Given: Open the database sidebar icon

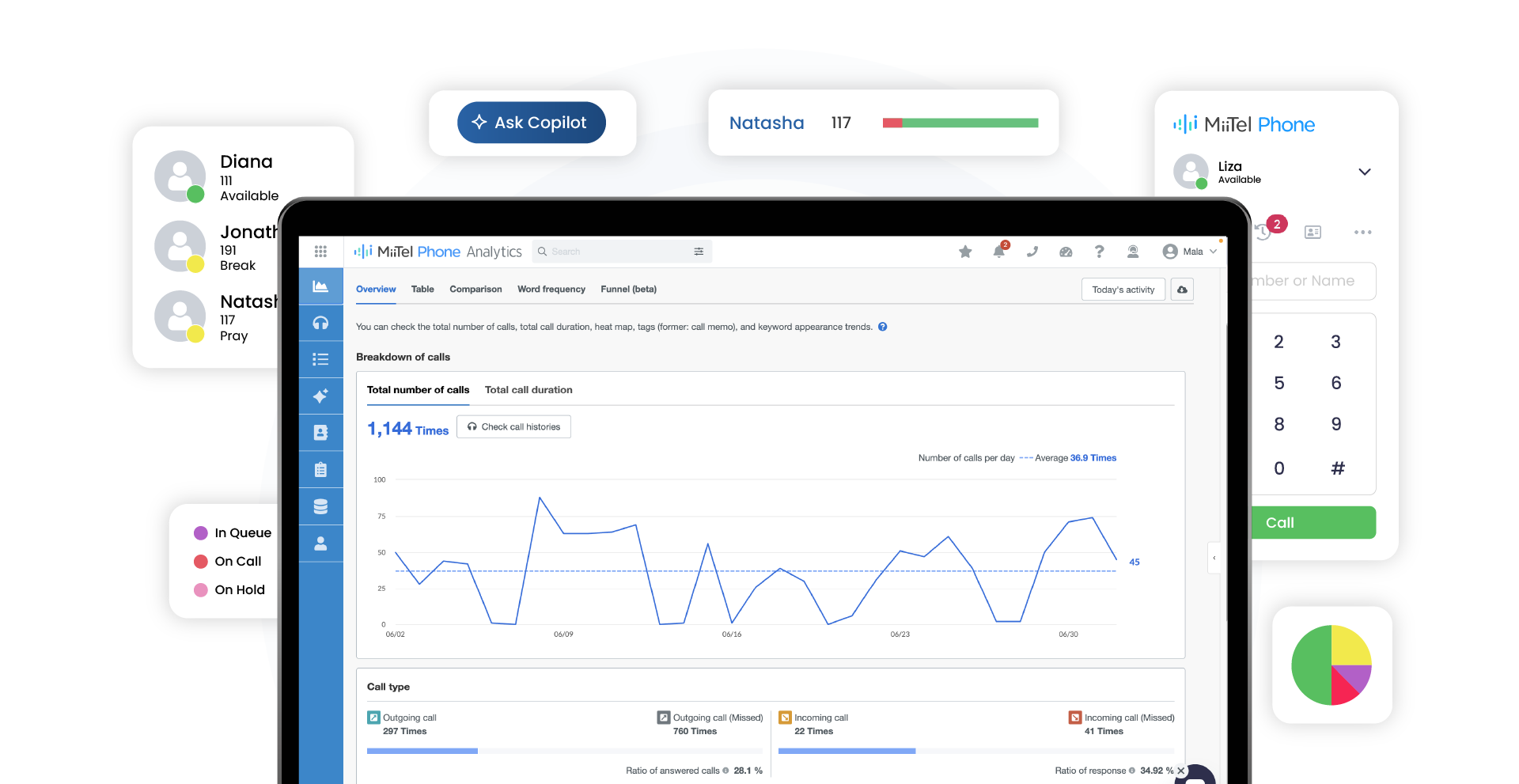Looking at the screenshot, I should (320, 506).
